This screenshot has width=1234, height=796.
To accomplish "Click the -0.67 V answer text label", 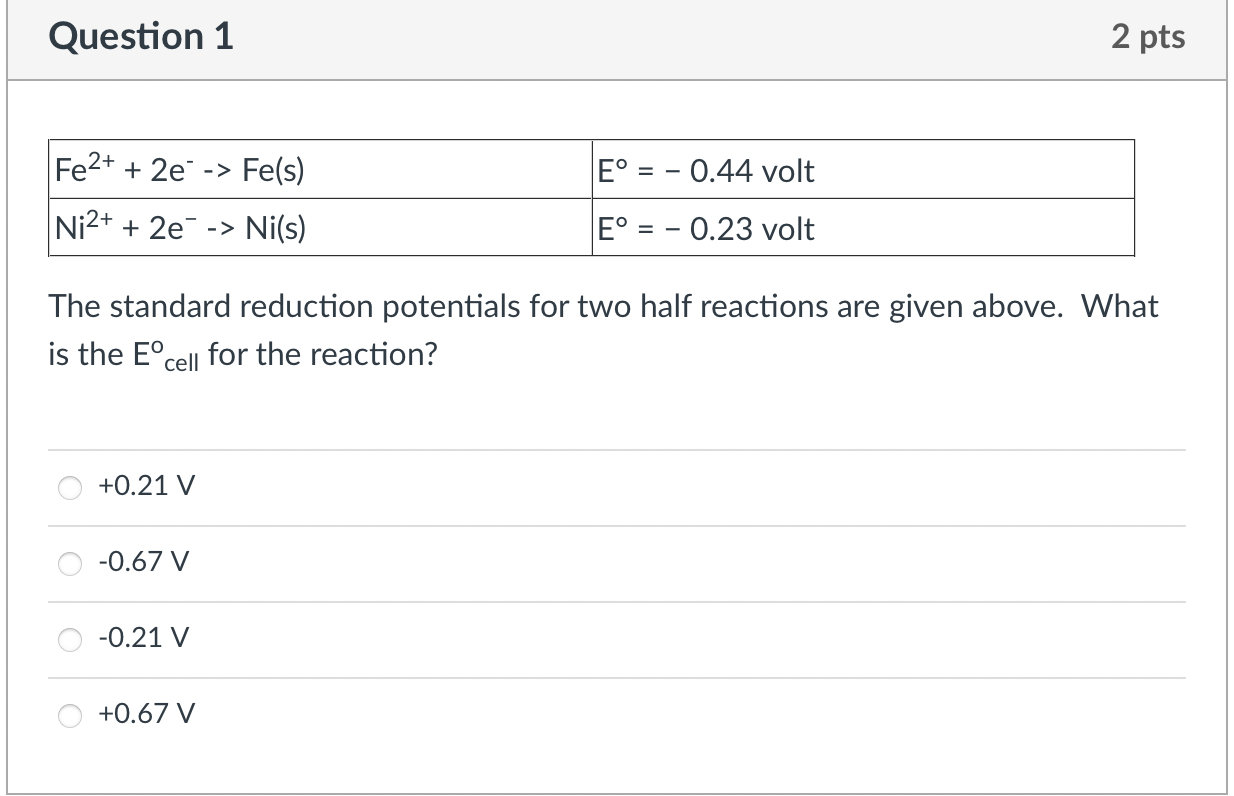I will [x=140, y=562].
